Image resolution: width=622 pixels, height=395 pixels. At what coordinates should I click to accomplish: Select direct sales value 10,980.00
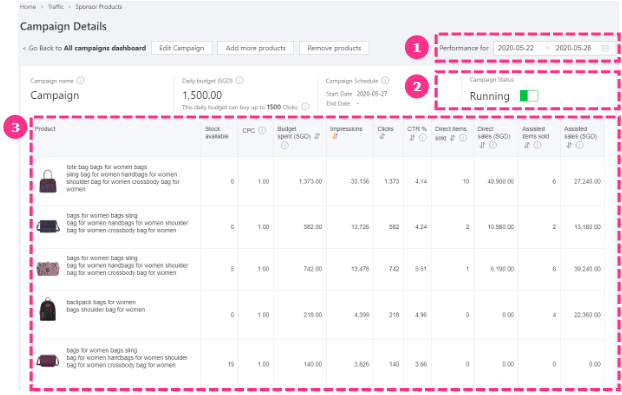(501, 227)
